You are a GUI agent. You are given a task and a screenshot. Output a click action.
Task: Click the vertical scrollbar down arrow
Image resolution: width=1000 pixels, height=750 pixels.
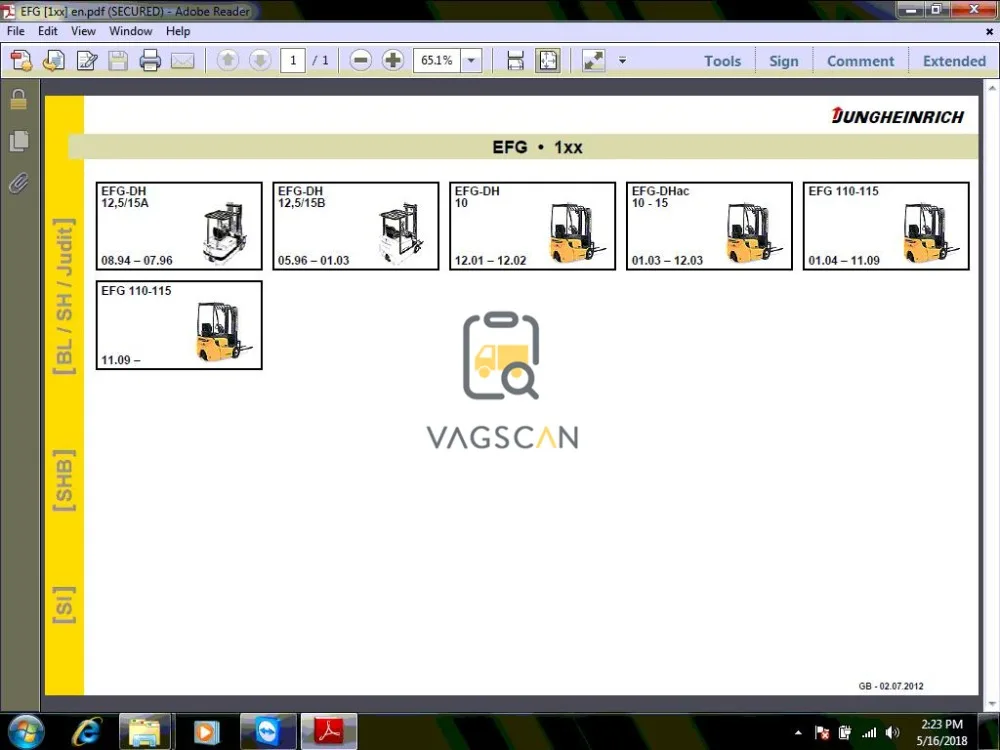992,705
